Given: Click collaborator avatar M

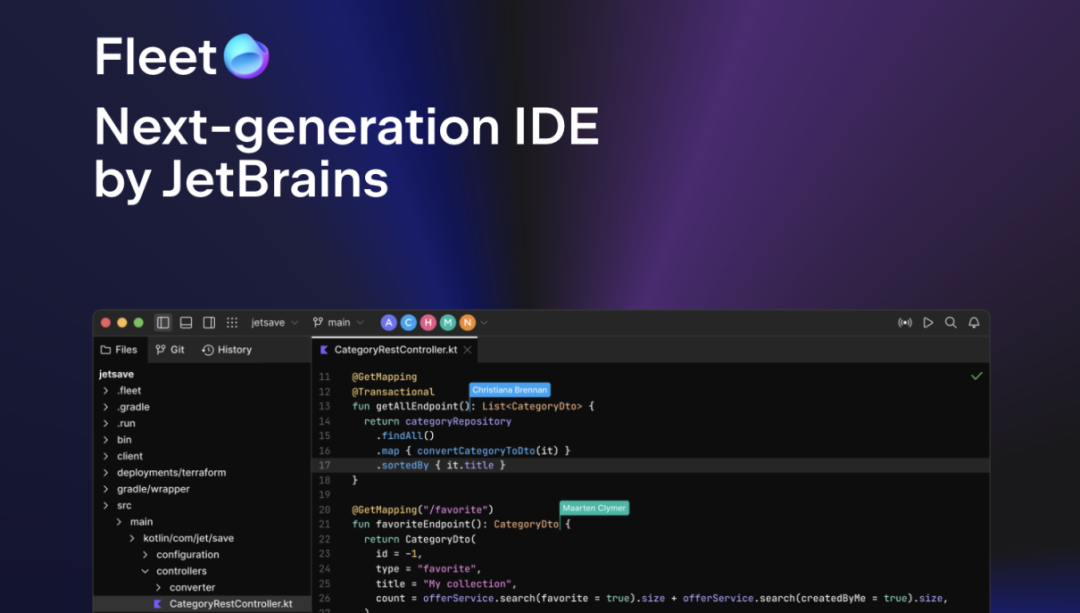Looking at the screenshot, I should (x=448, y=322).
